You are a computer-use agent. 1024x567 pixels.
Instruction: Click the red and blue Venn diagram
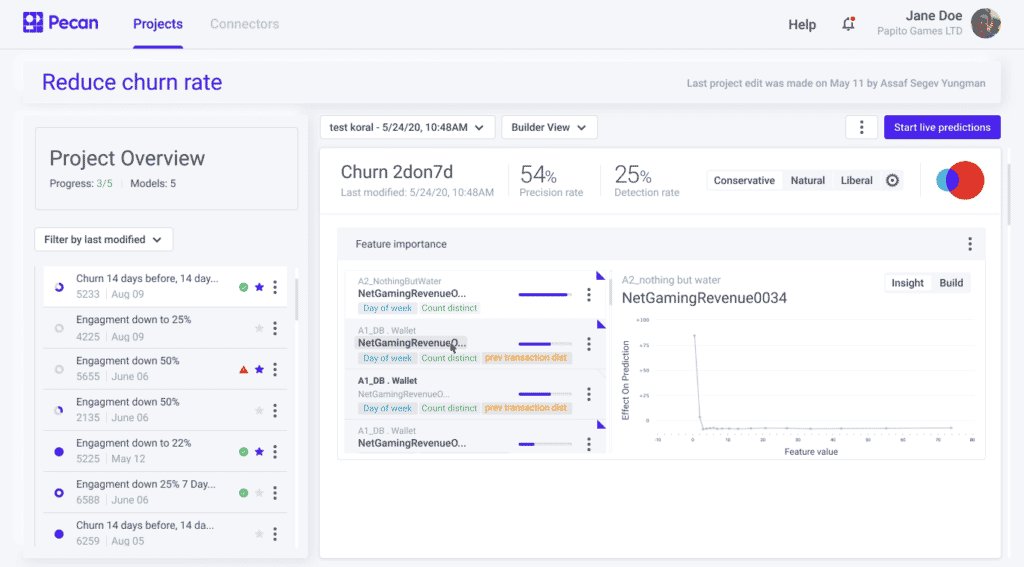click(x=960, y=180)
